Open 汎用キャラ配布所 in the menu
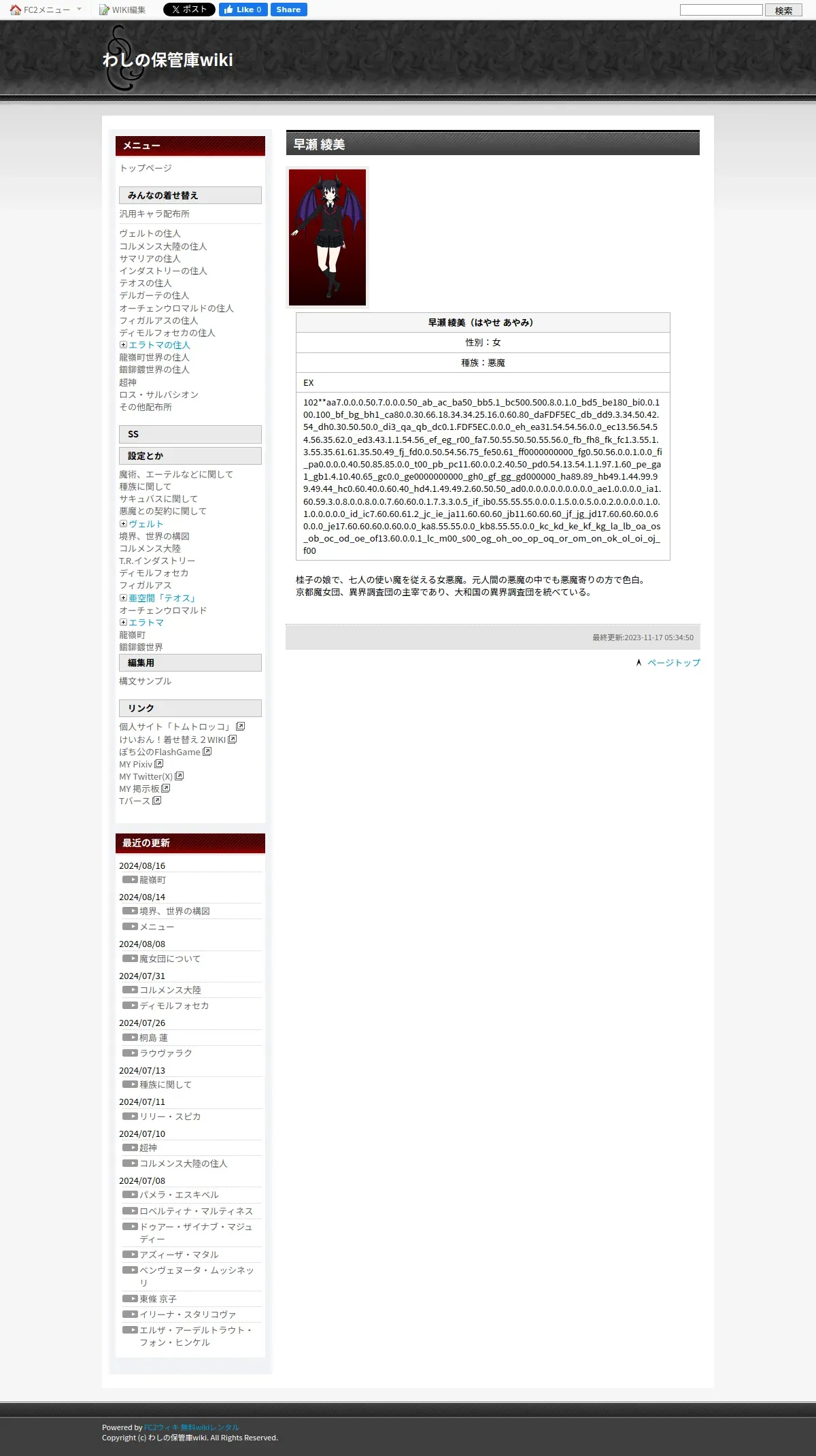Image resolution: width=816 pixels, height=1456 pixels. click(154, 214)
